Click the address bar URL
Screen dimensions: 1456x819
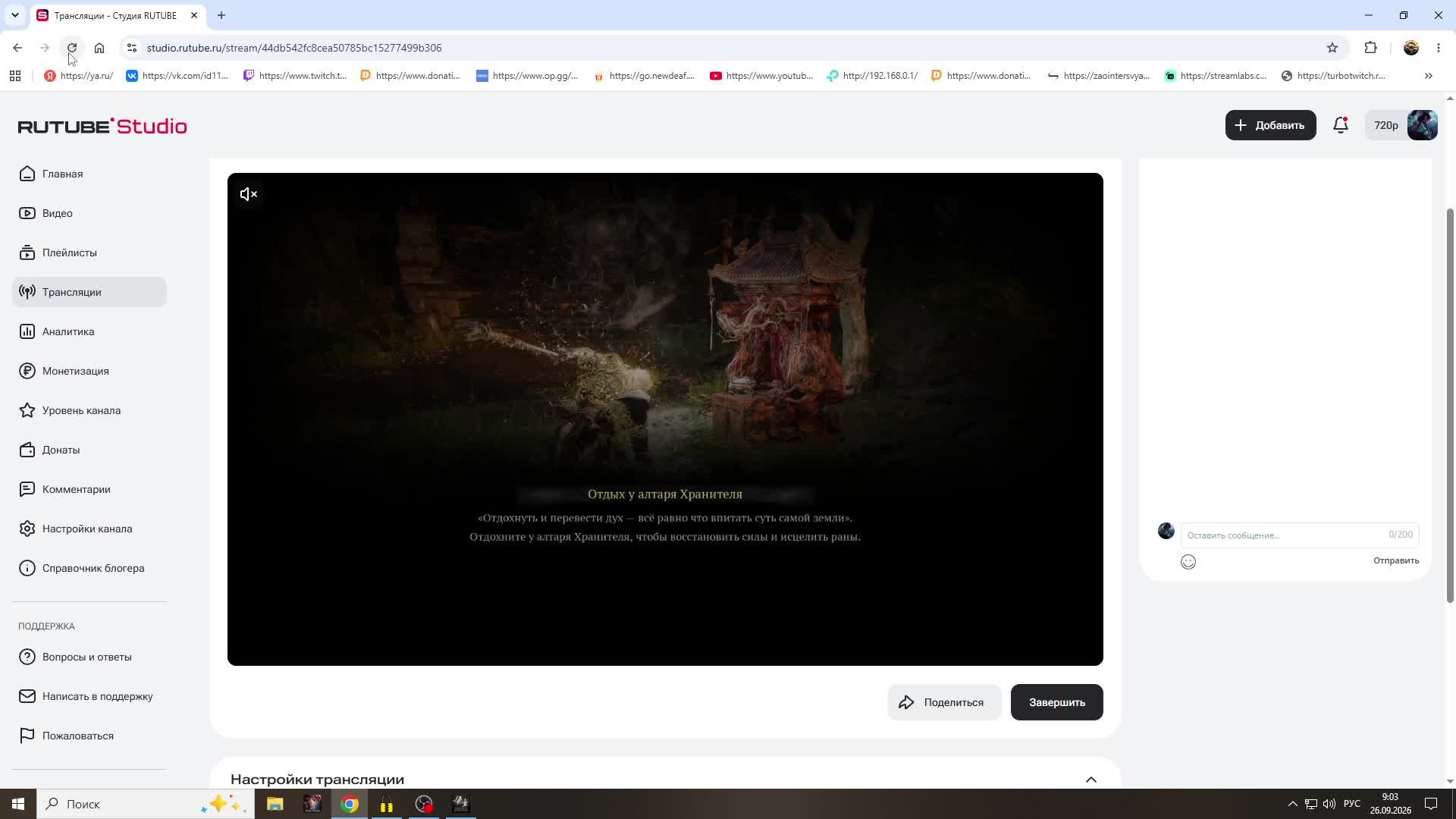point(294,48)
